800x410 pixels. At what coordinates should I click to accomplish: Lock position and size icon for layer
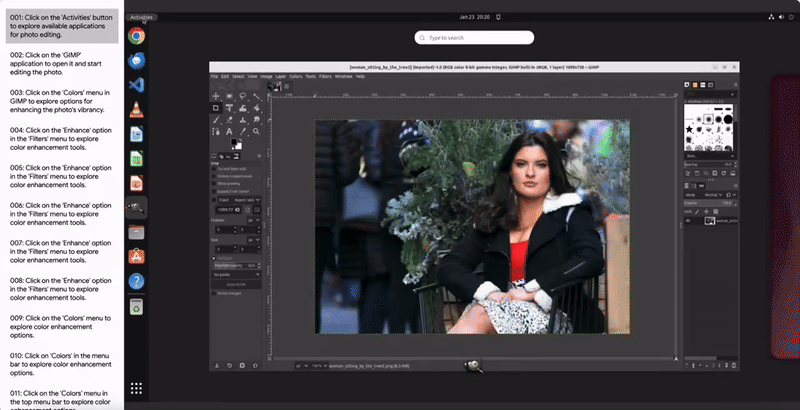coord(707,212)
